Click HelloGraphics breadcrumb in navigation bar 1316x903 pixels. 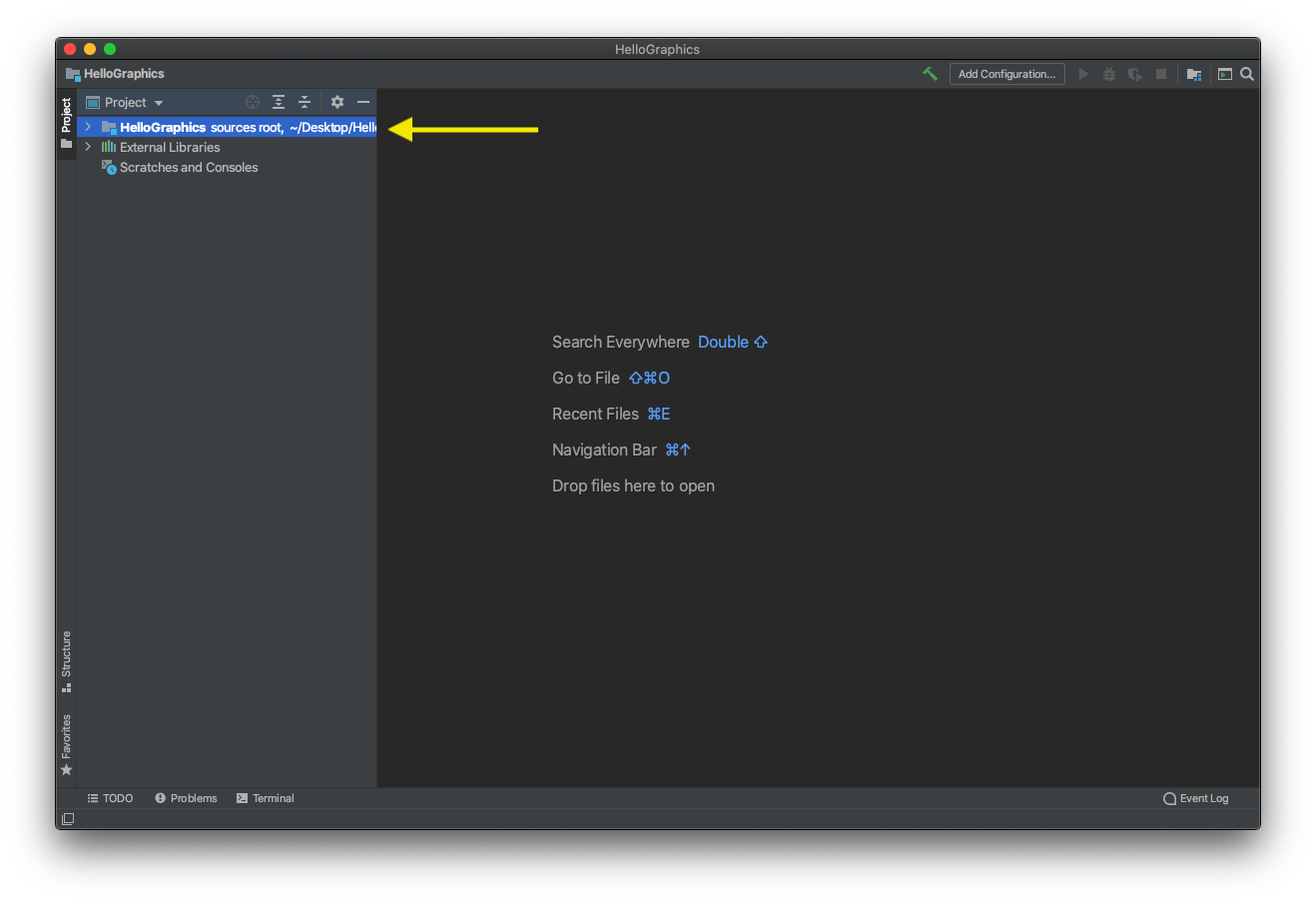(x=115, y=74)
